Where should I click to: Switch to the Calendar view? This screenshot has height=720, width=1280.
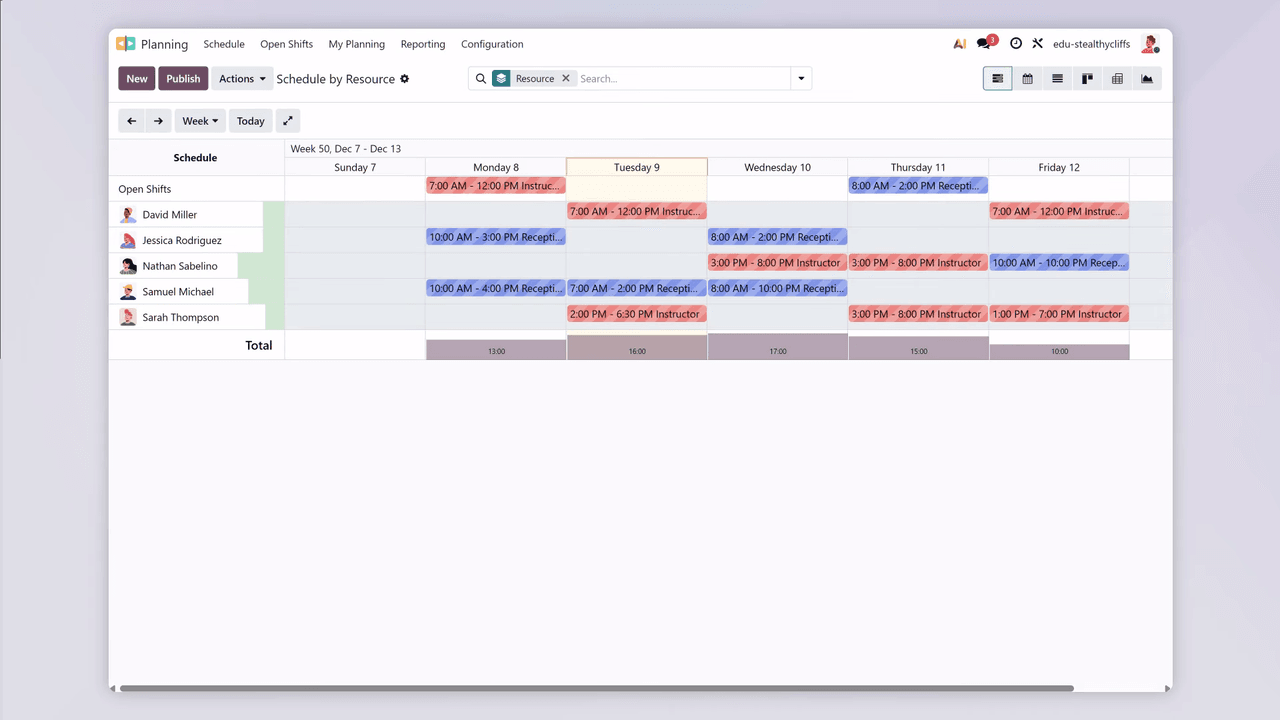1027,79
